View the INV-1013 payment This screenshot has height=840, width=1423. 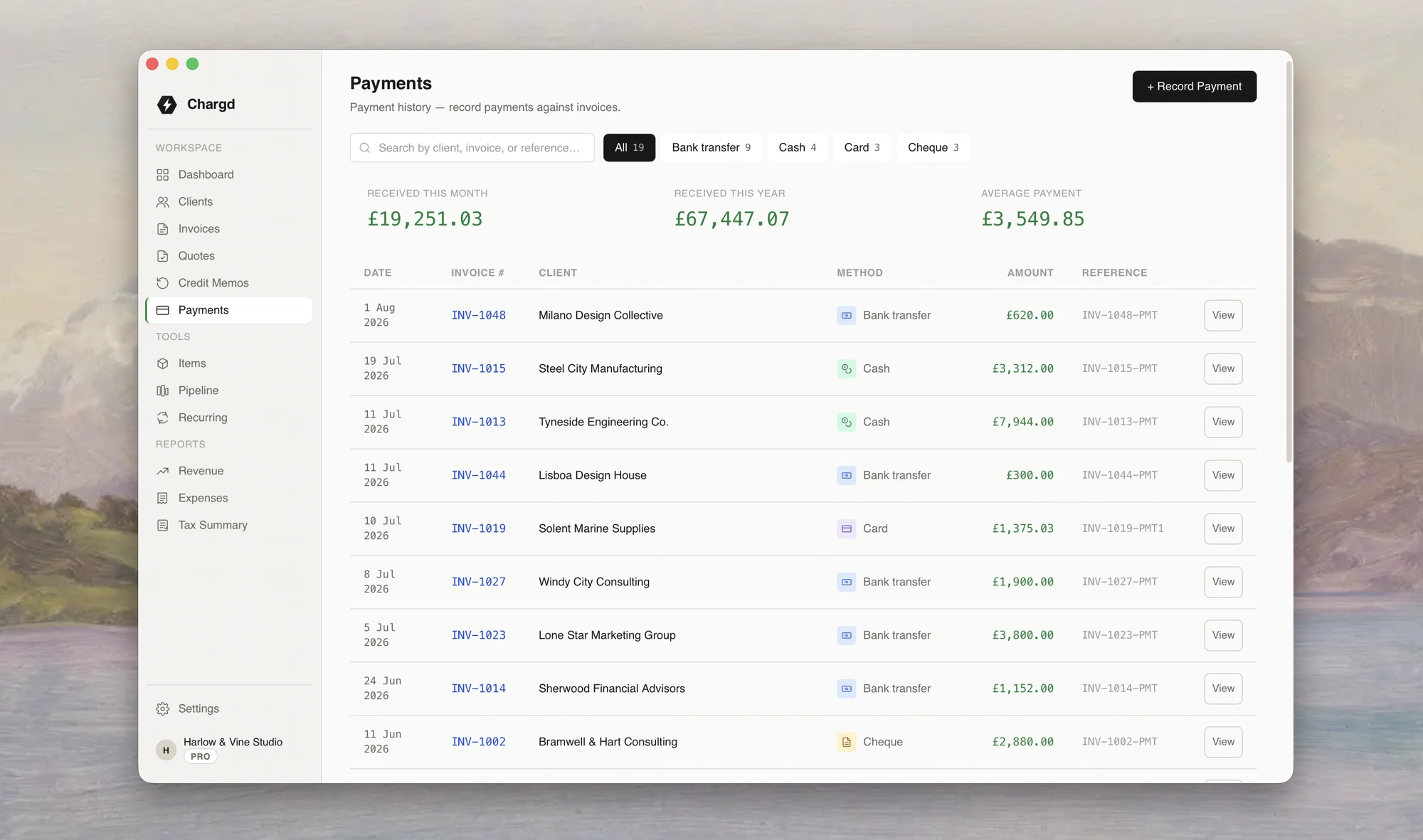point(1223,422)
